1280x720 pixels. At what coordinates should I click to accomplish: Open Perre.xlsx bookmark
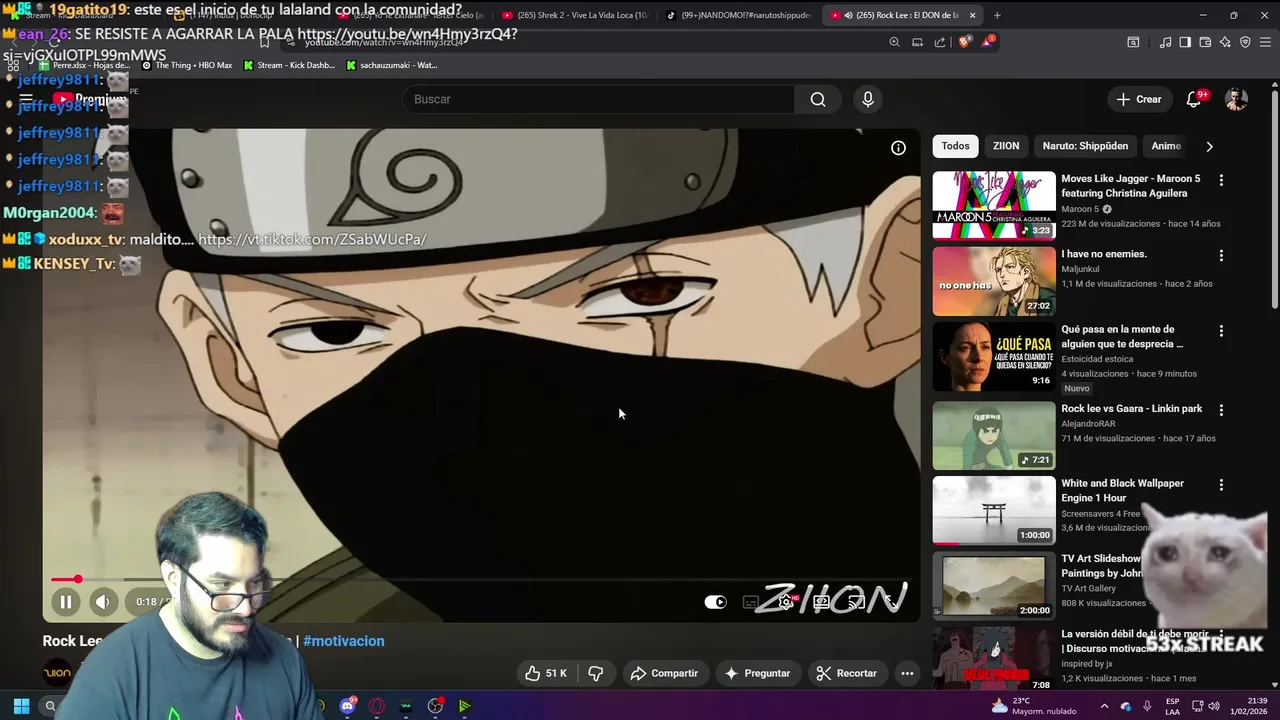tap(83, 65)
